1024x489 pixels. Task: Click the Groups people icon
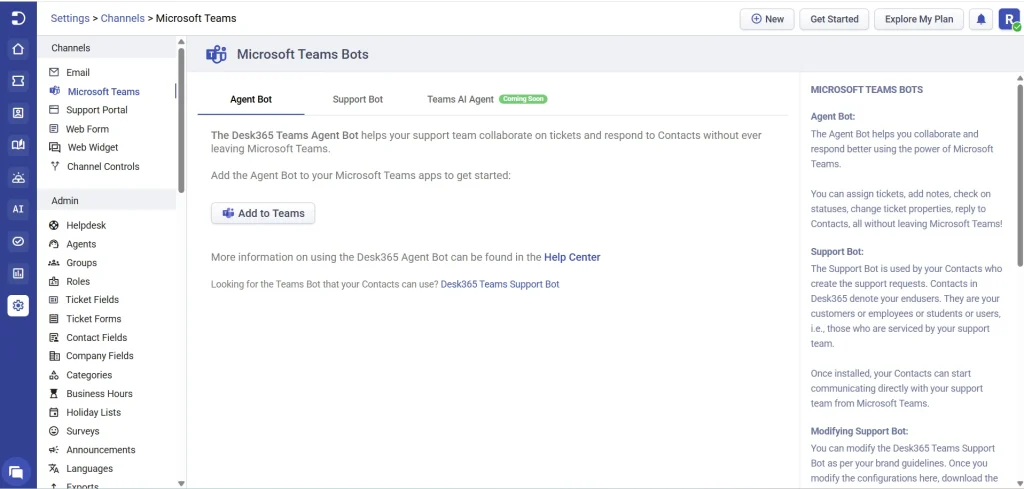54,262
